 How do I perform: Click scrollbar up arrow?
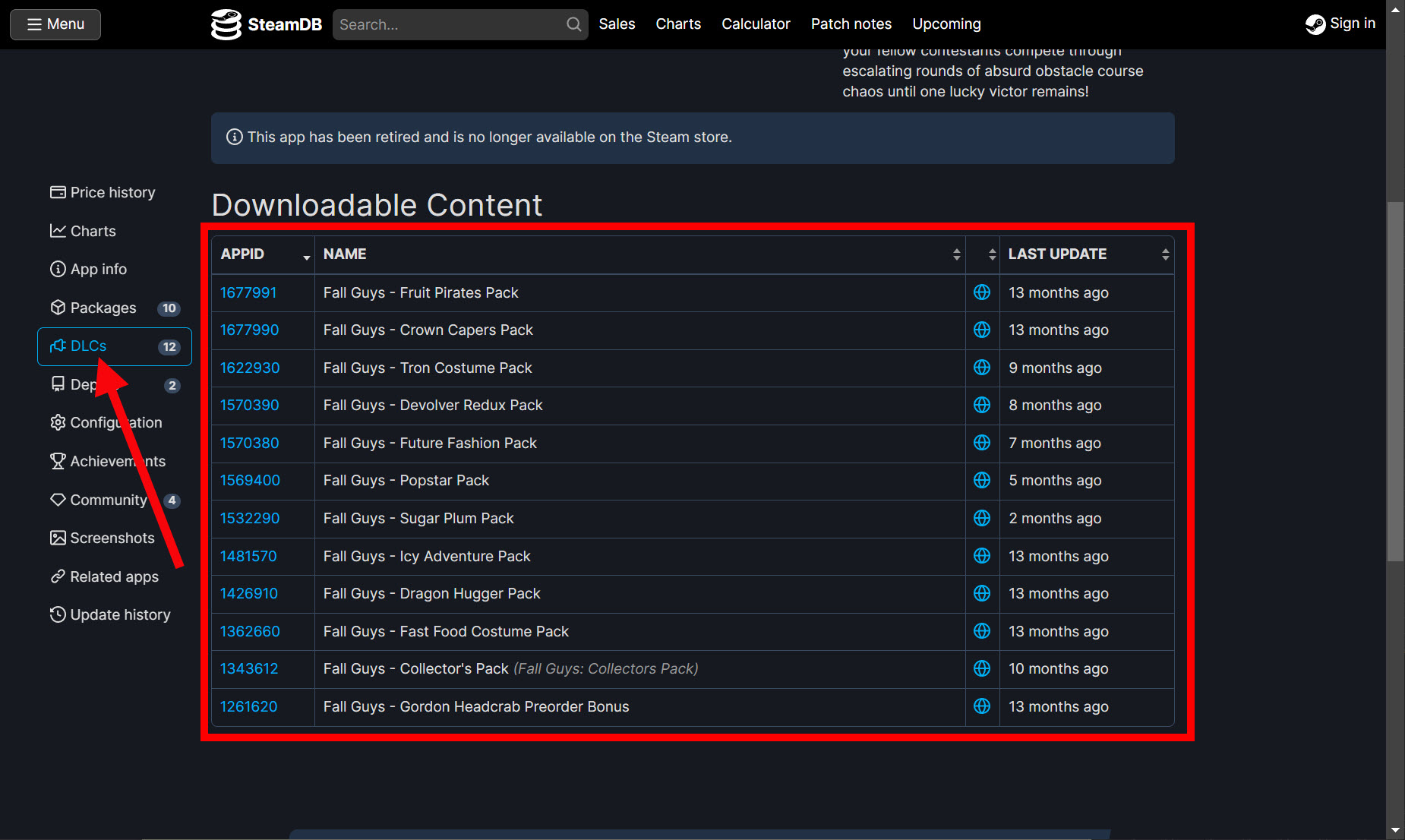click(1395, 10)
